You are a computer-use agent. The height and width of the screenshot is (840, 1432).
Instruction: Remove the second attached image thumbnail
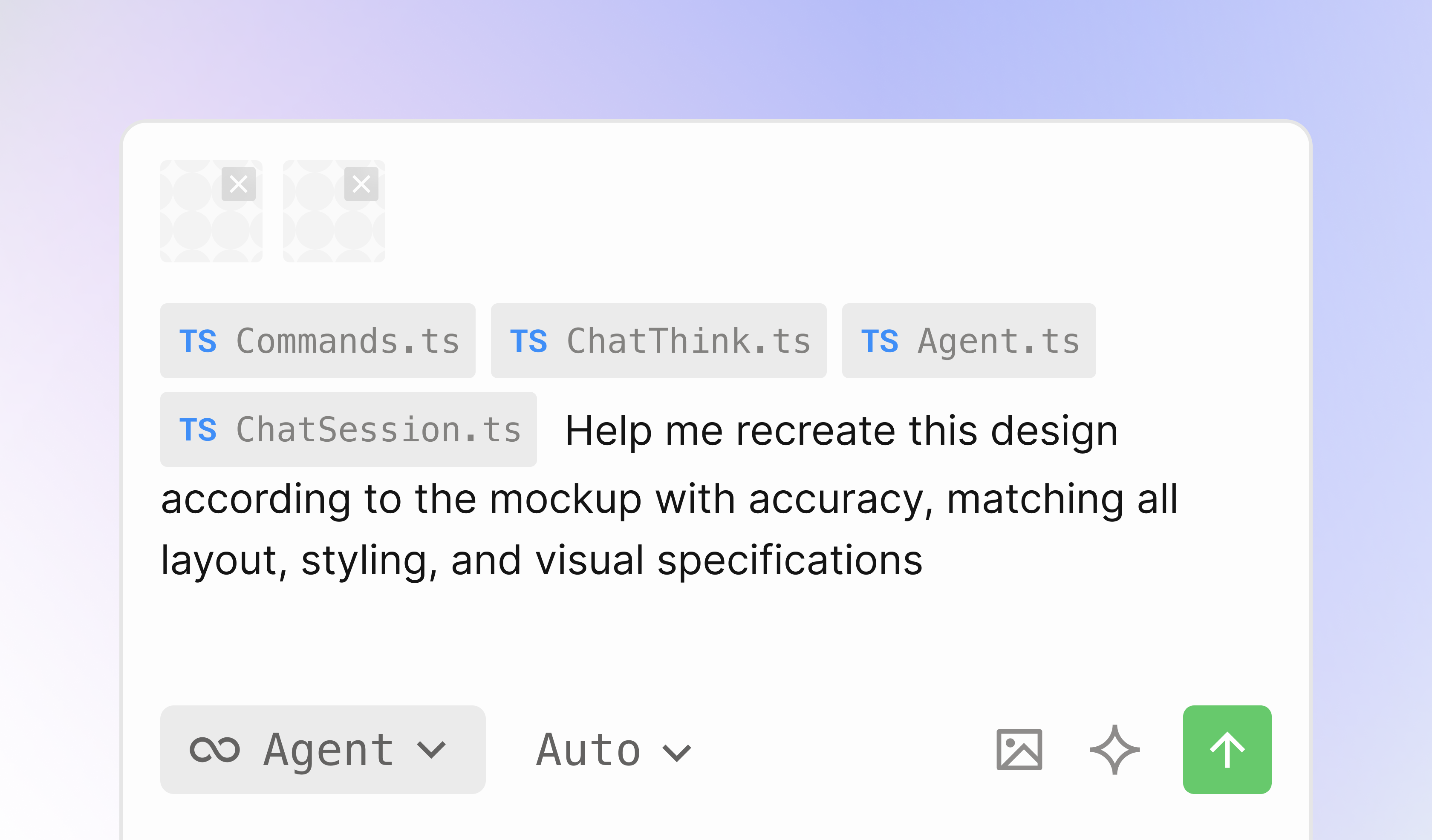tap(361, 184)
